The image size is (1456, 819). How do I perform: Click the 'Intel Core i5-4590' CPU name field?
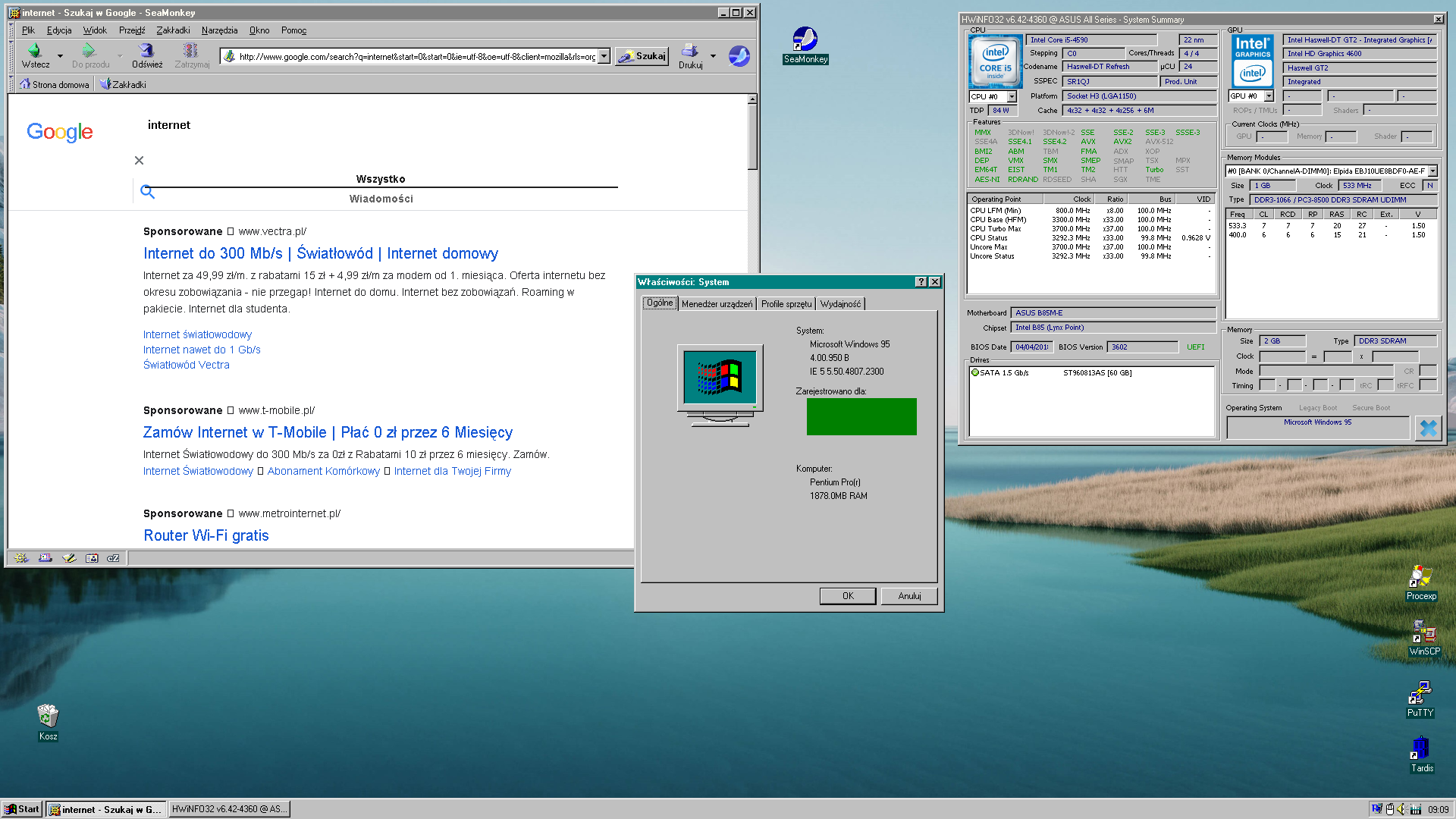coord(1091,40)
